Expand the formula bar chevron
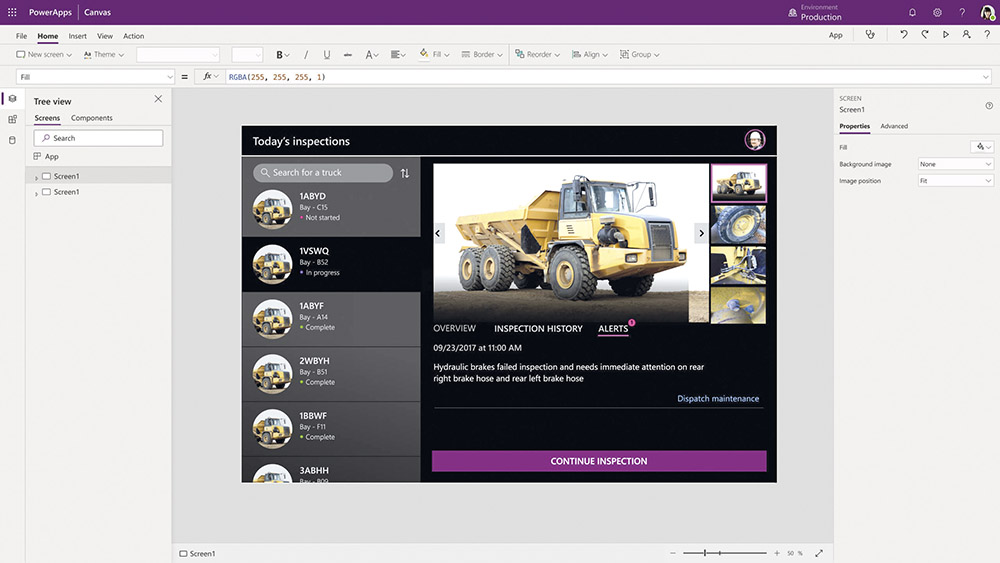The image size is (1000, 563). click(x=986, y=77)
